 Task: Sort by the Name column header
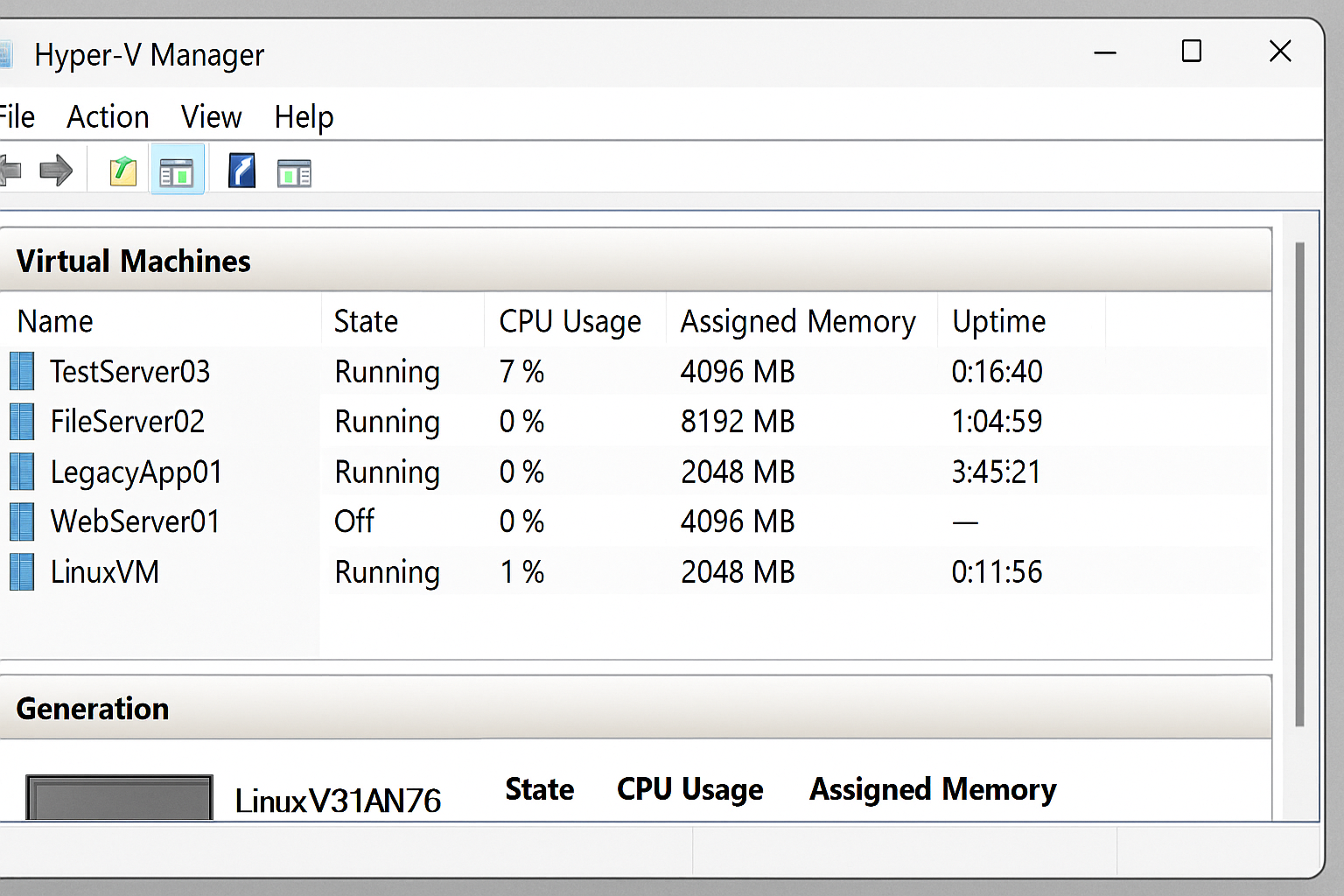tap(160, 321)
